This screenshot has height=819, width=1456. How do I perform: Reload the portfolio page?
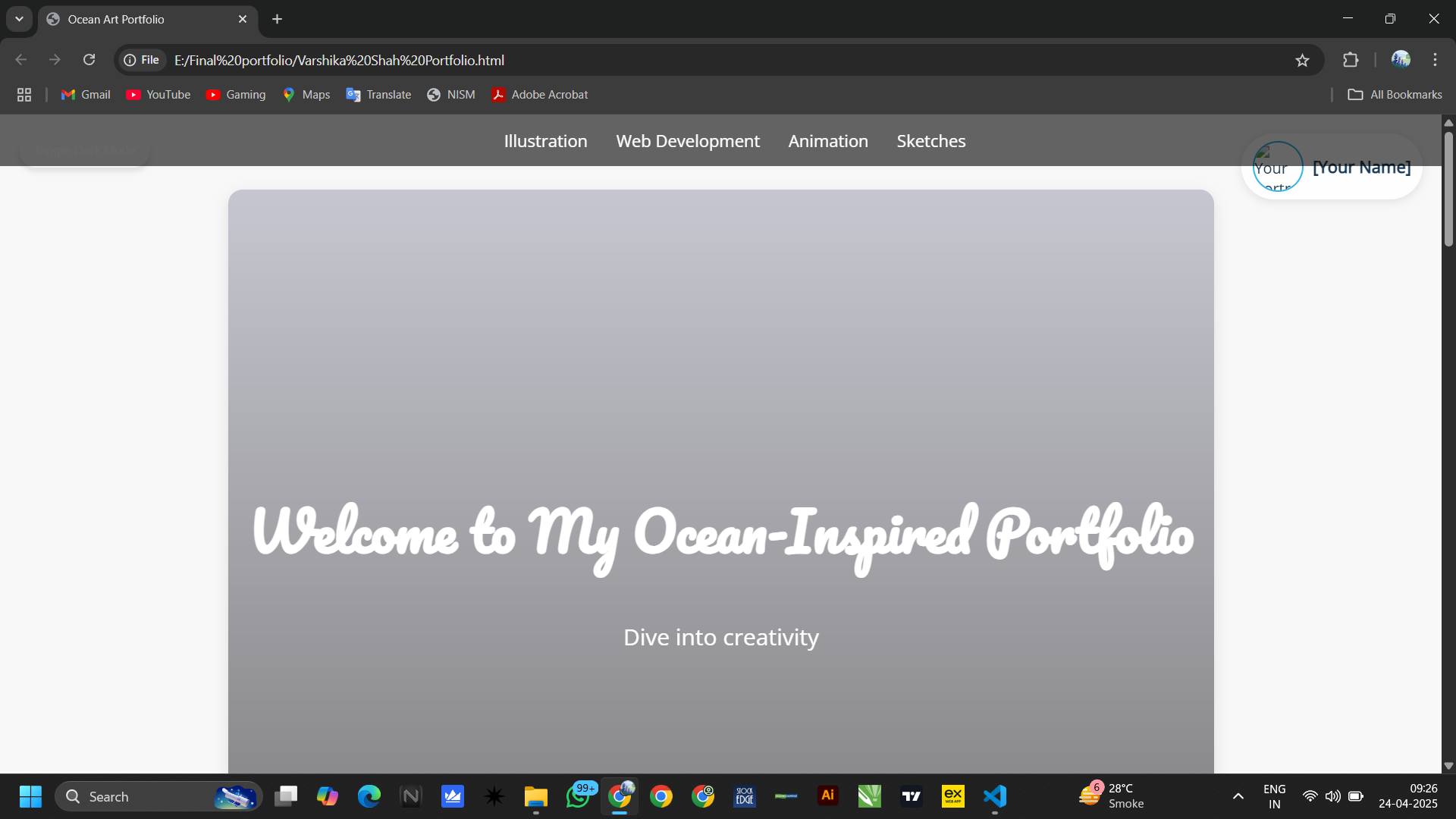pos(89,60)
